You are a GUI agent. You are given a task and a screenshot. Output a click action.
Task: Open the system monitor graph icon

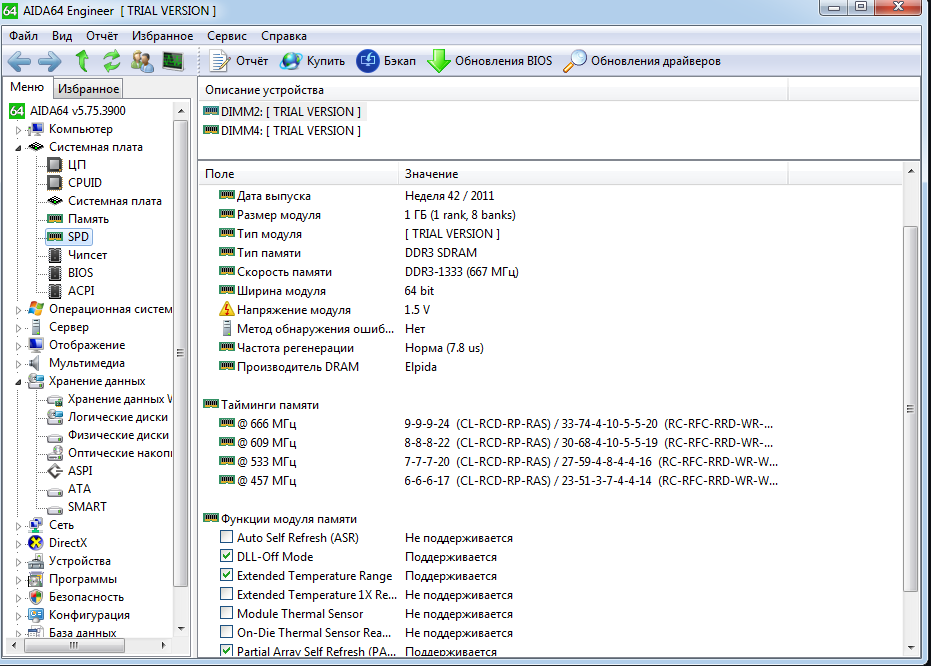[x=173, y=61]
